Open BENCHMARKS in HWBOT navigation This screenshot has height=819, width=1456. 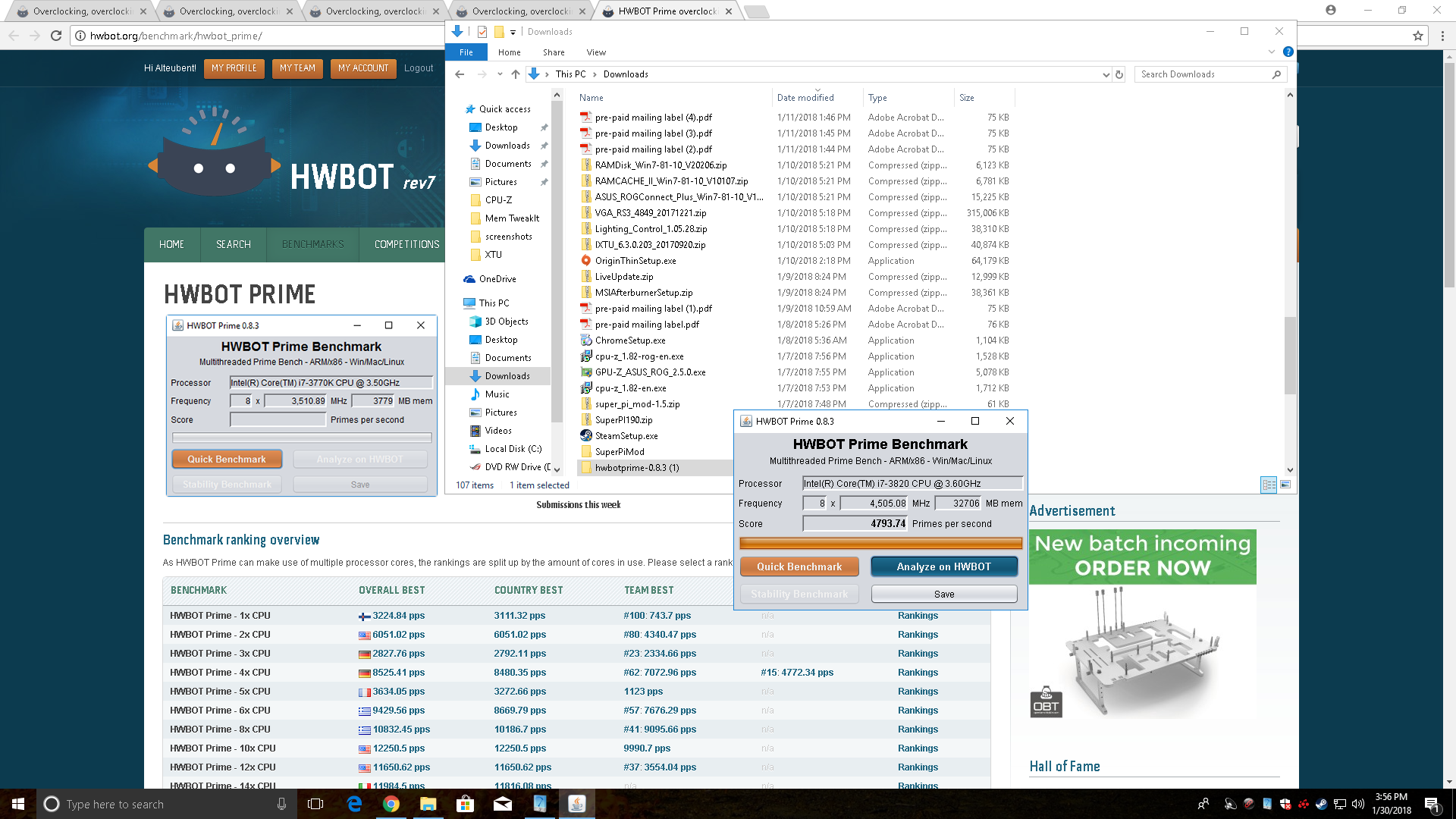coord(312,244)
